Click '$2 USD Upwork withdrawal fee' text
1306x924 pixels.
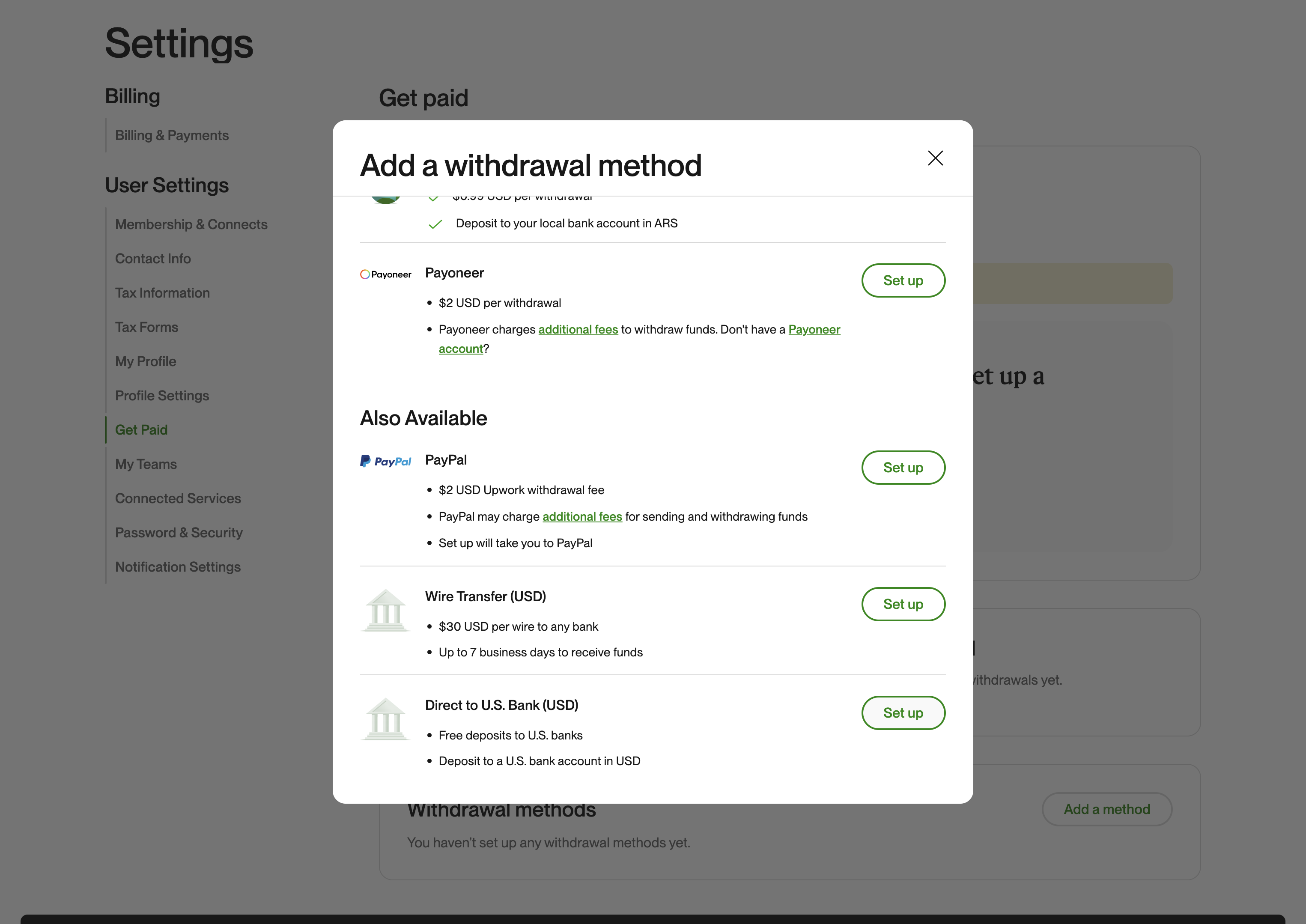click(521, 490)
